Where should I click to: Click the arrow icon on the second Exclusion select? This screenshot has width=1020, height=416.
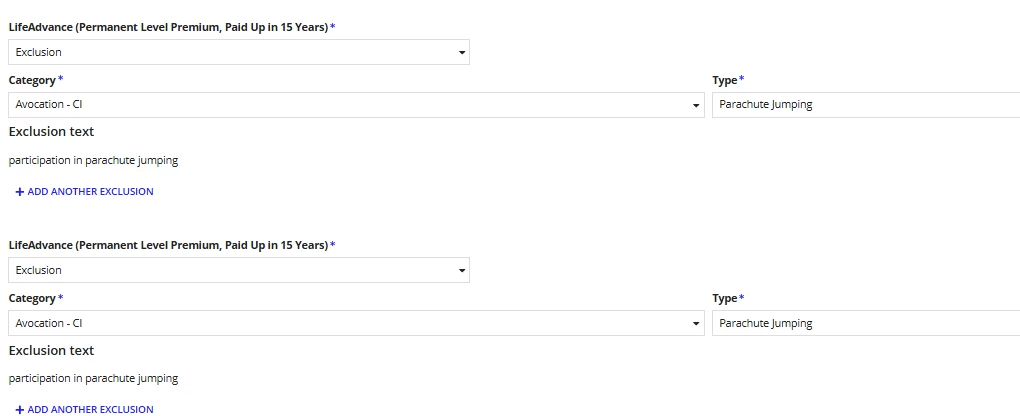462,271
